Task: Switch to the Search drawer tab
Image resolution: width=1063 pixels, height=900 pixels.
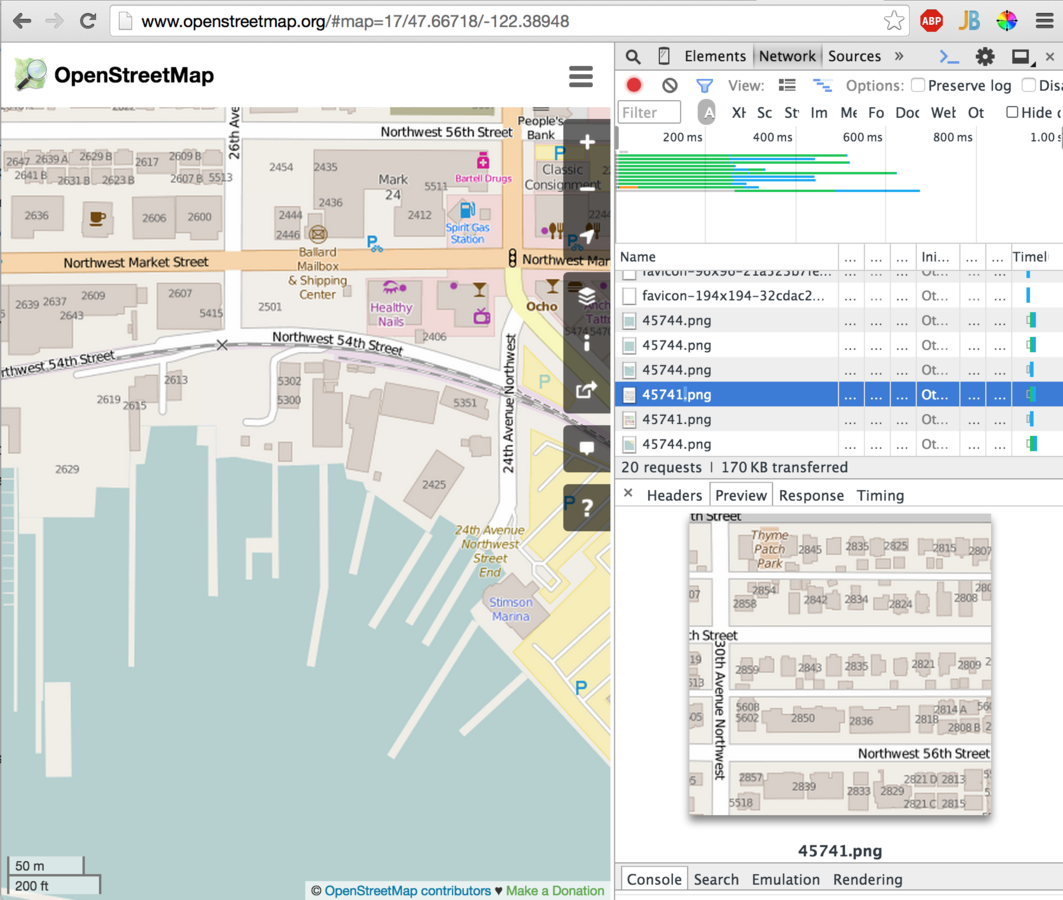Action: click(716, 879)
